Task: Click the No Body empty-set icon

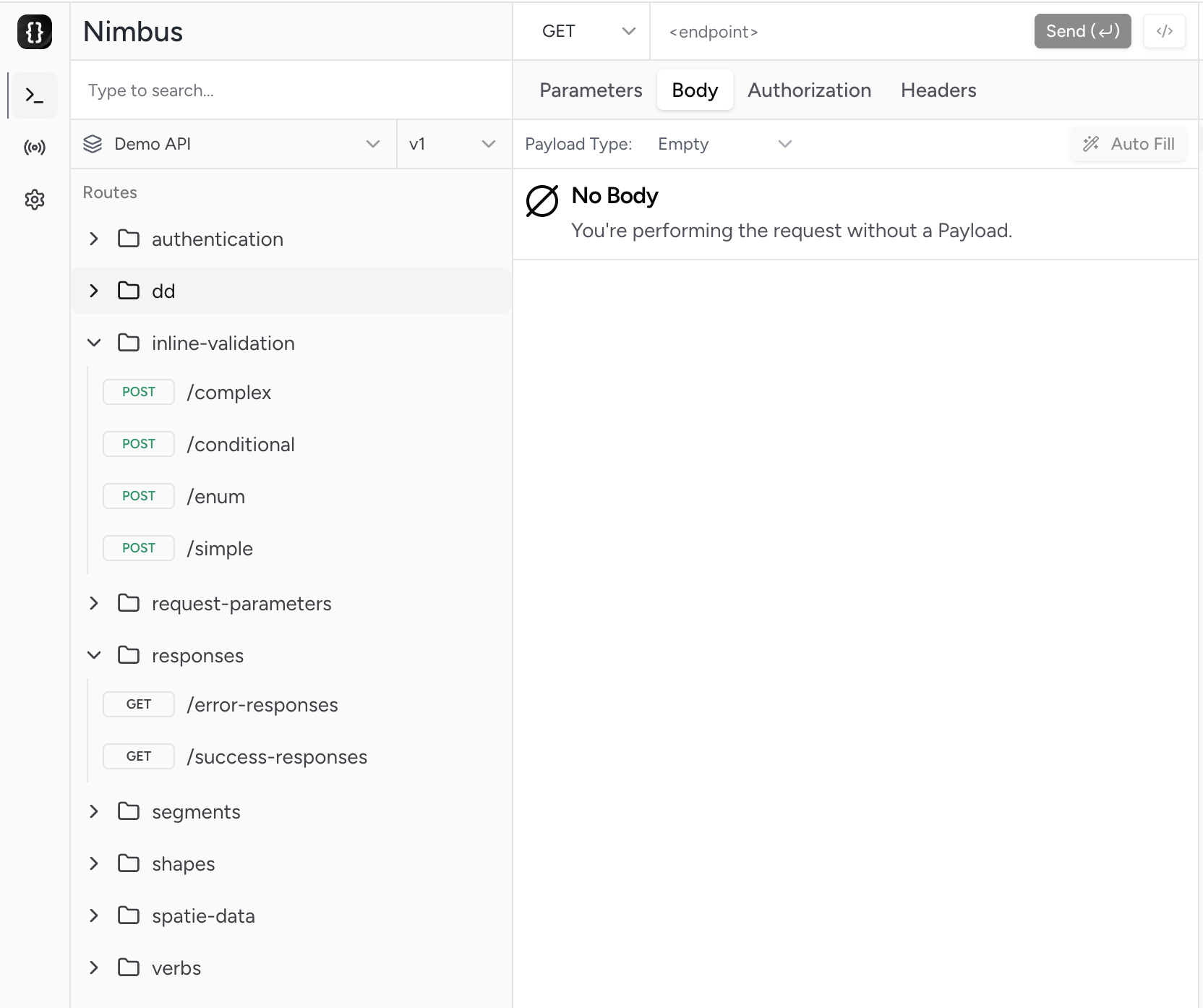Action: pyautogui.click(x=541, y=201)
